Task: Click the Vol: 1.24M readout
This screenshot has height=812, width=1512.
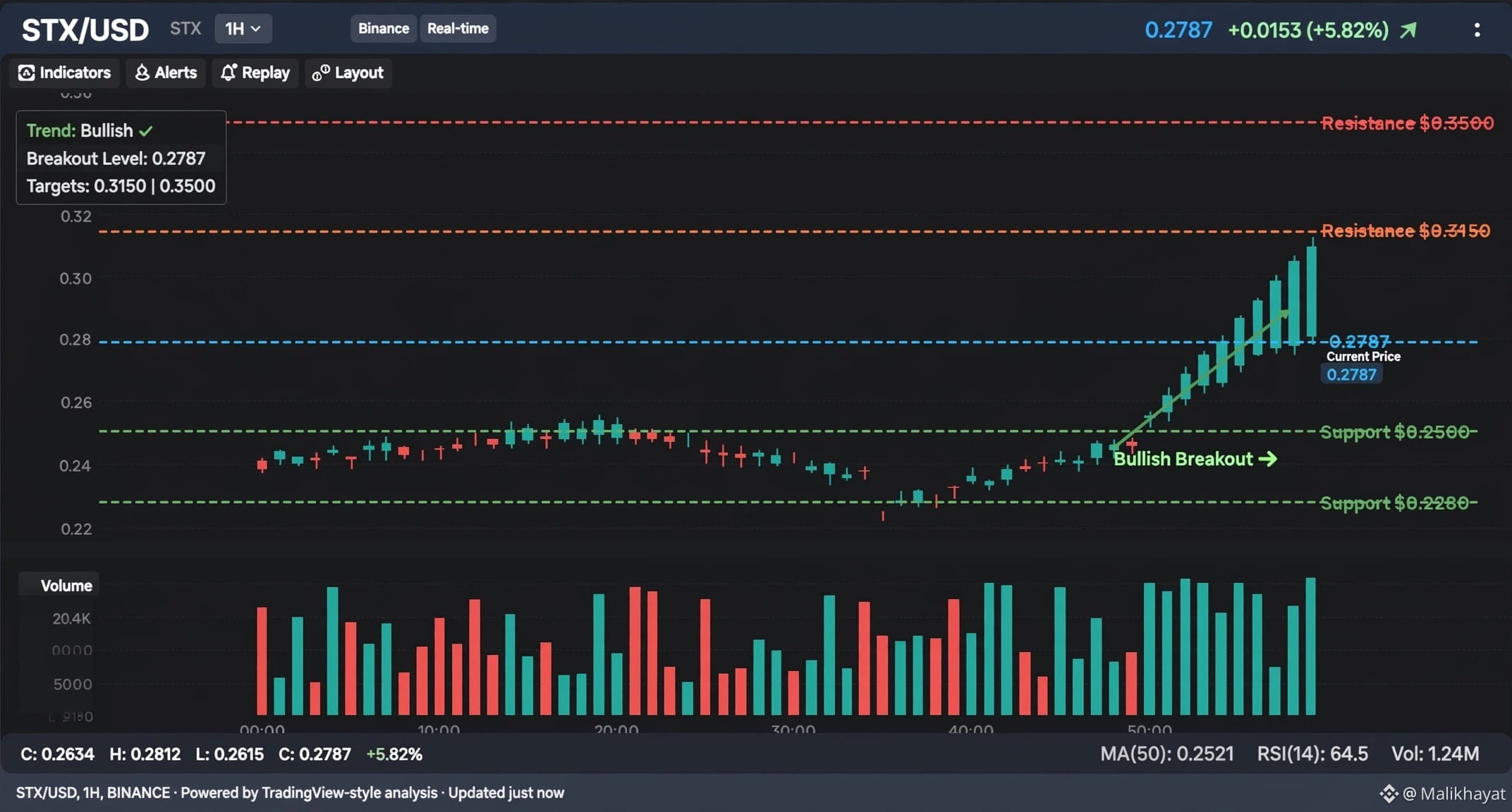Action: click(1435, 754)
